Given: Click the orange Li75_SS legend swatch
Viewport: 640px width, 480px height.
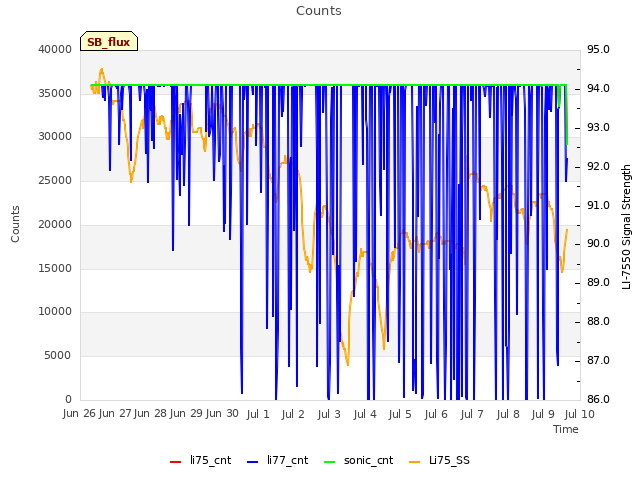Looking at the screenshot, I should [x=414, y=462].
